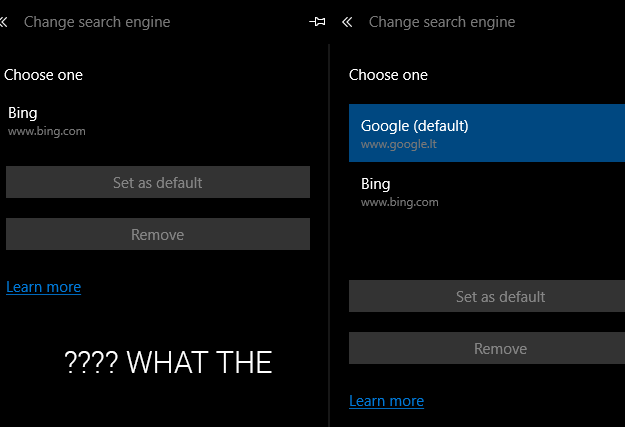
Task: Click the www.bing.com URL in the right panel
Action: [x=399, y=202]
